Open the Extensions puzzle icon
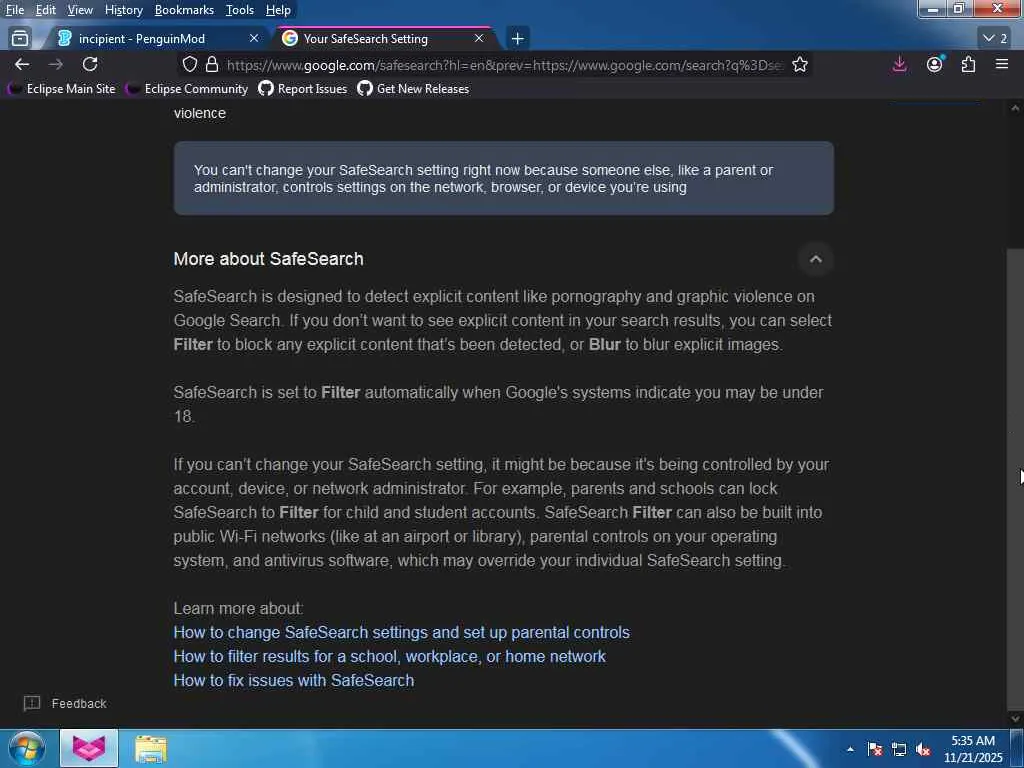The image size is (1024, 768). point(968,64)
